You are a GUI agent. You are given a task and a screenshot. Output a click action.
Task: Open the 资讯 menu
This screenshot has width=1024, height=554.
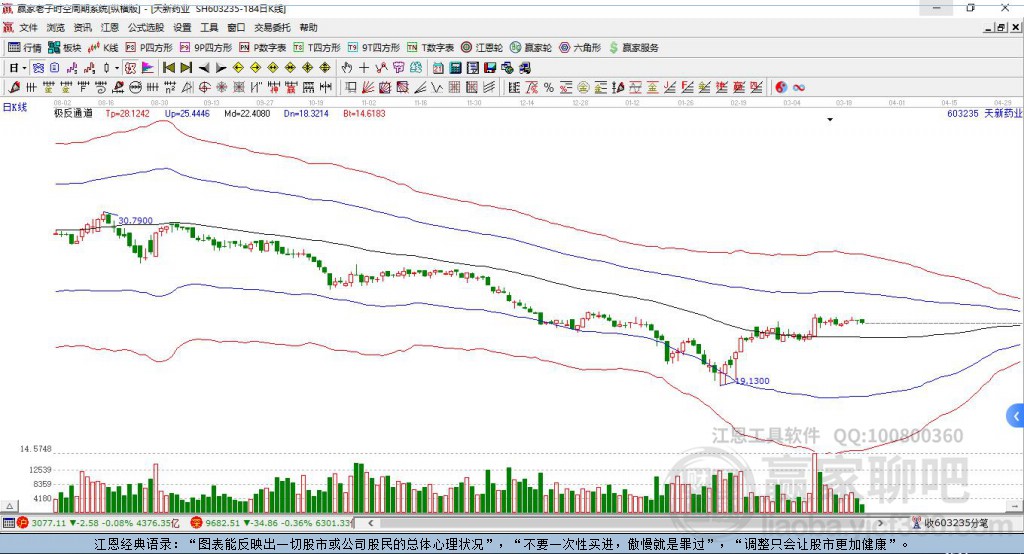click(82, 27)
